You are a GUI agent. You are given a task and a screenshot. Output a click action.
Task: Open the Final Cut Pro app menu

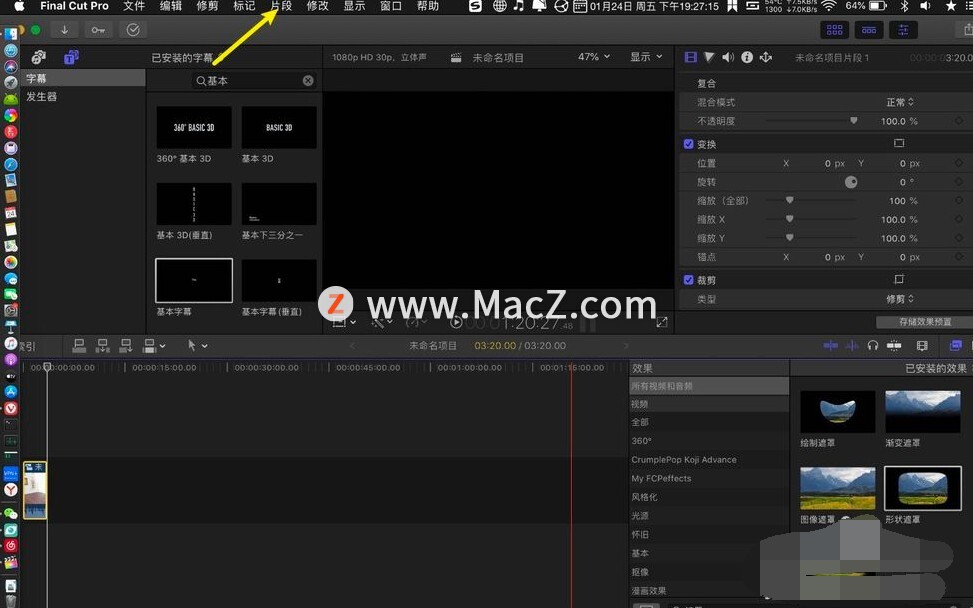pos(74,6)
